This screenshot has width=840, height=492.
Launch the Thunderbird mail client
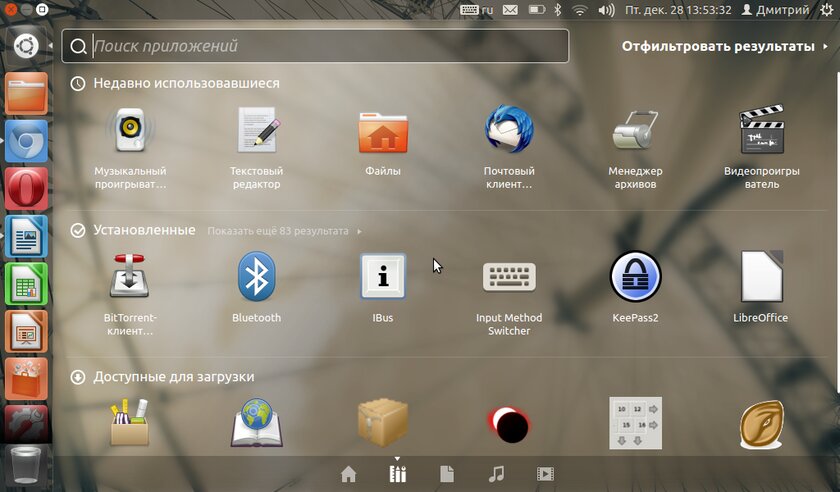(509, 131)
